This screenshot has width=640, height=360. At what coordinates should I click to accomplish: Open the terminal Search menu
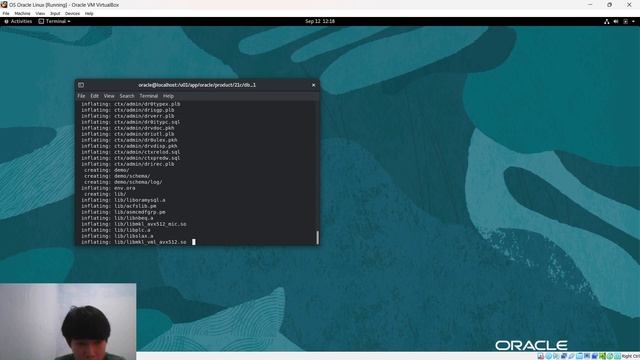[x=127, y=96]
